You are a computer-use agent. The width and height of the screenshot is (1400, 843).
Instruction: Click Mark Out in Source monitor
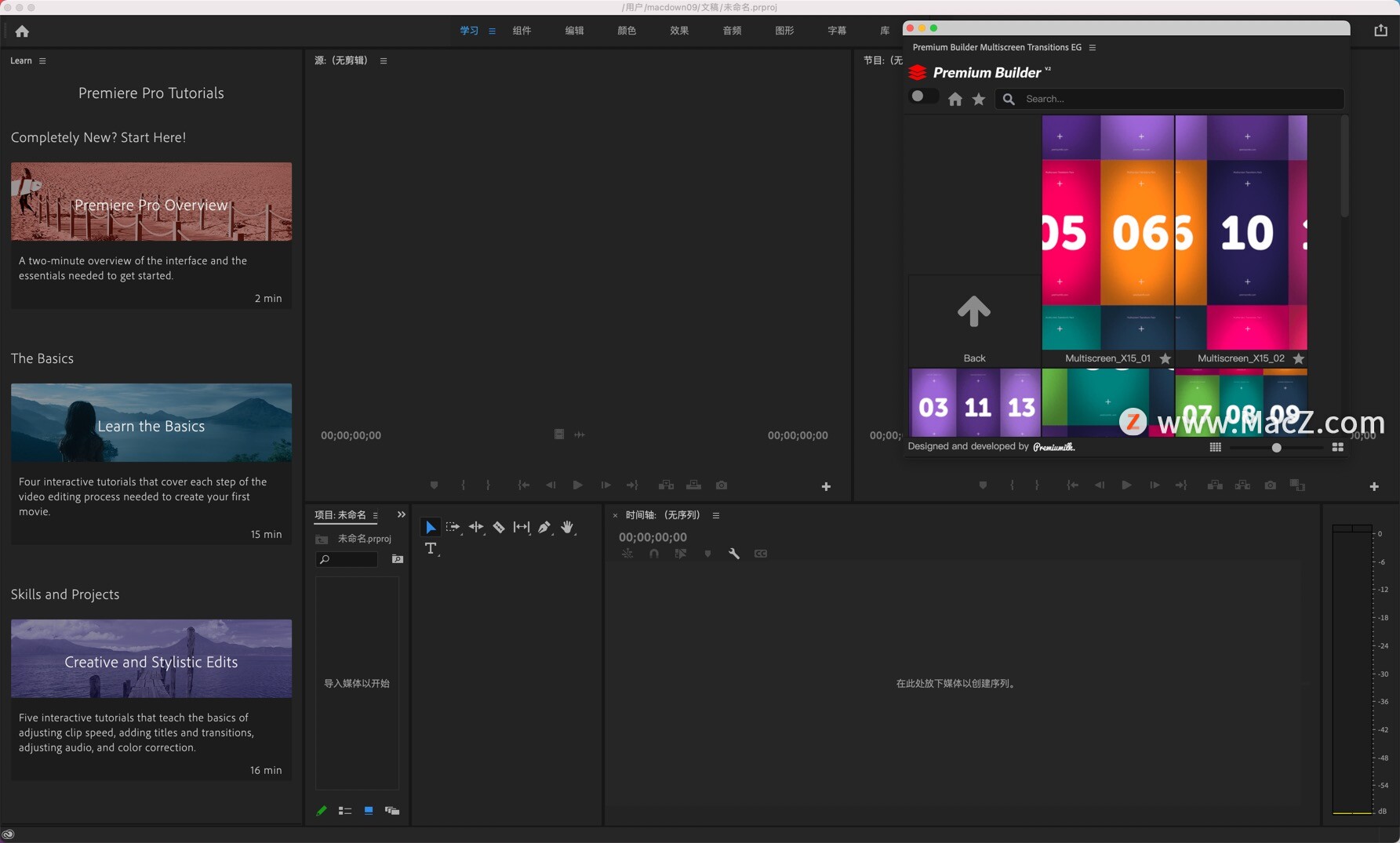pyautogui.click(x=488, y=485)
